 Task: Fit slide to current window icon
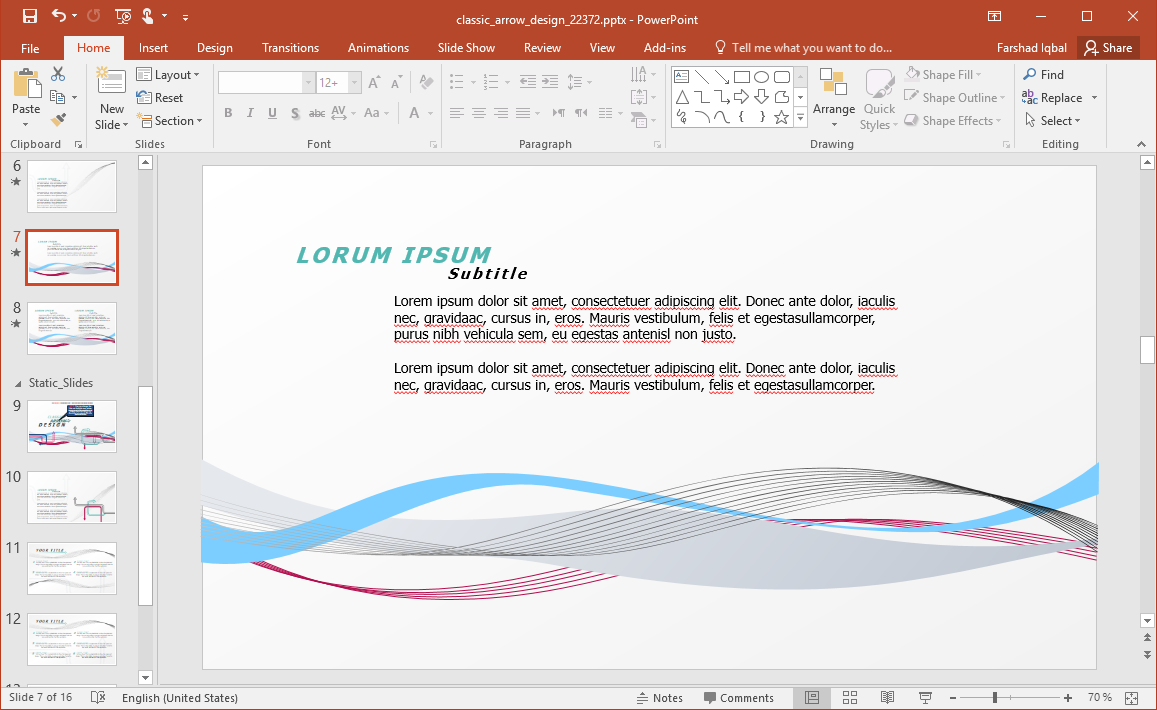point(1132,697)
